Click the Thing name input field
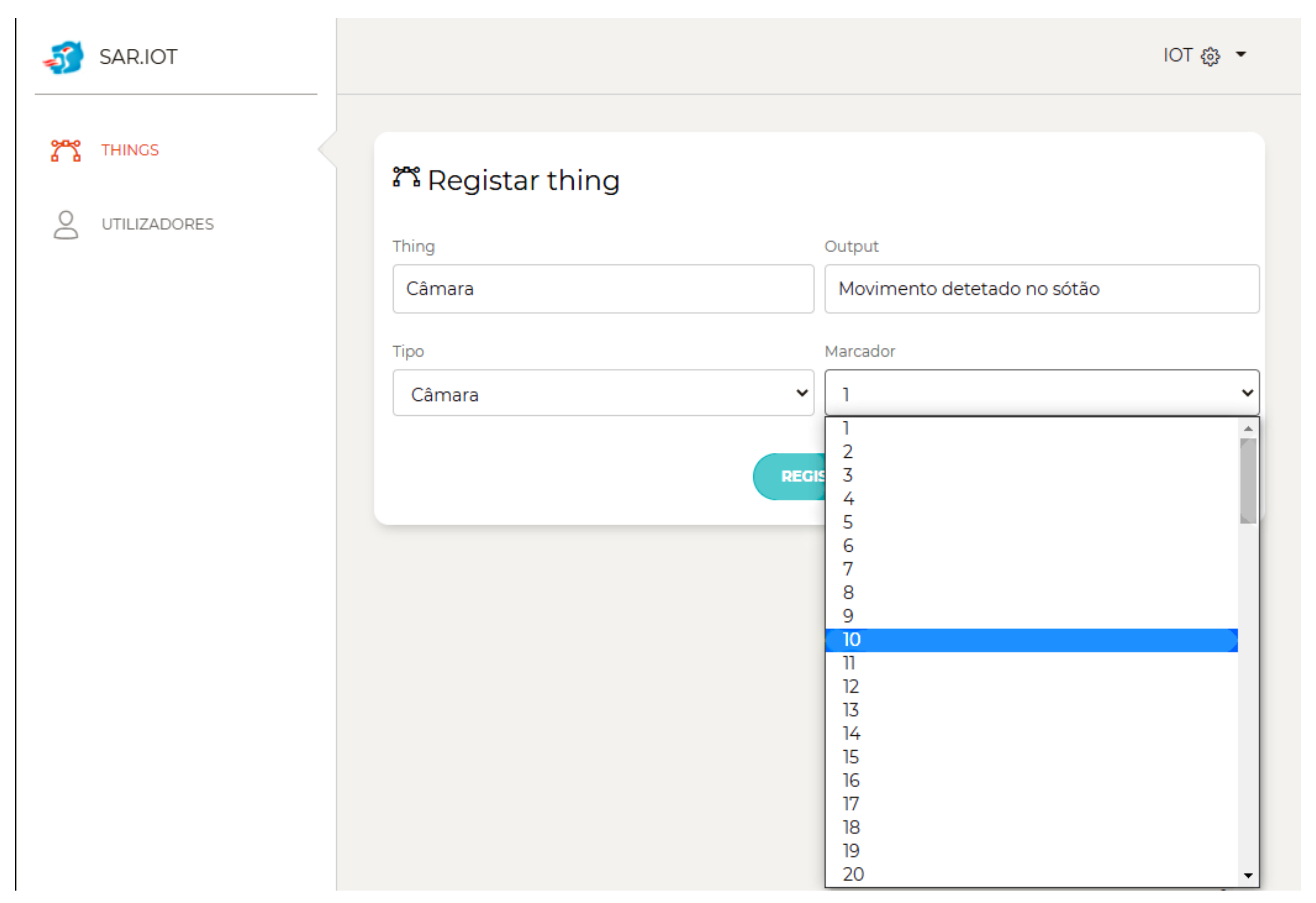The image size is (1316, 903). pyautogui.click(x=603, y=289)
